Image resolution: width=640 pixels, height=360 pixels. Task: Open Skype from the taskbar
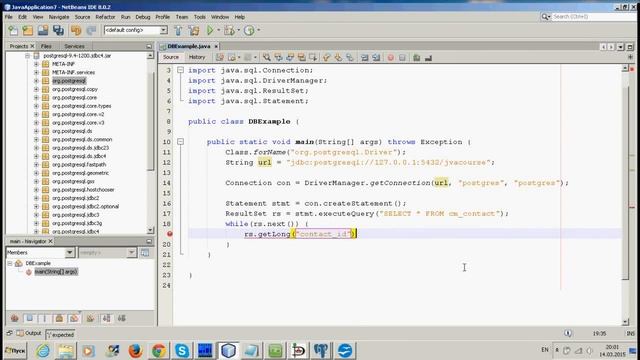[182, 350]
